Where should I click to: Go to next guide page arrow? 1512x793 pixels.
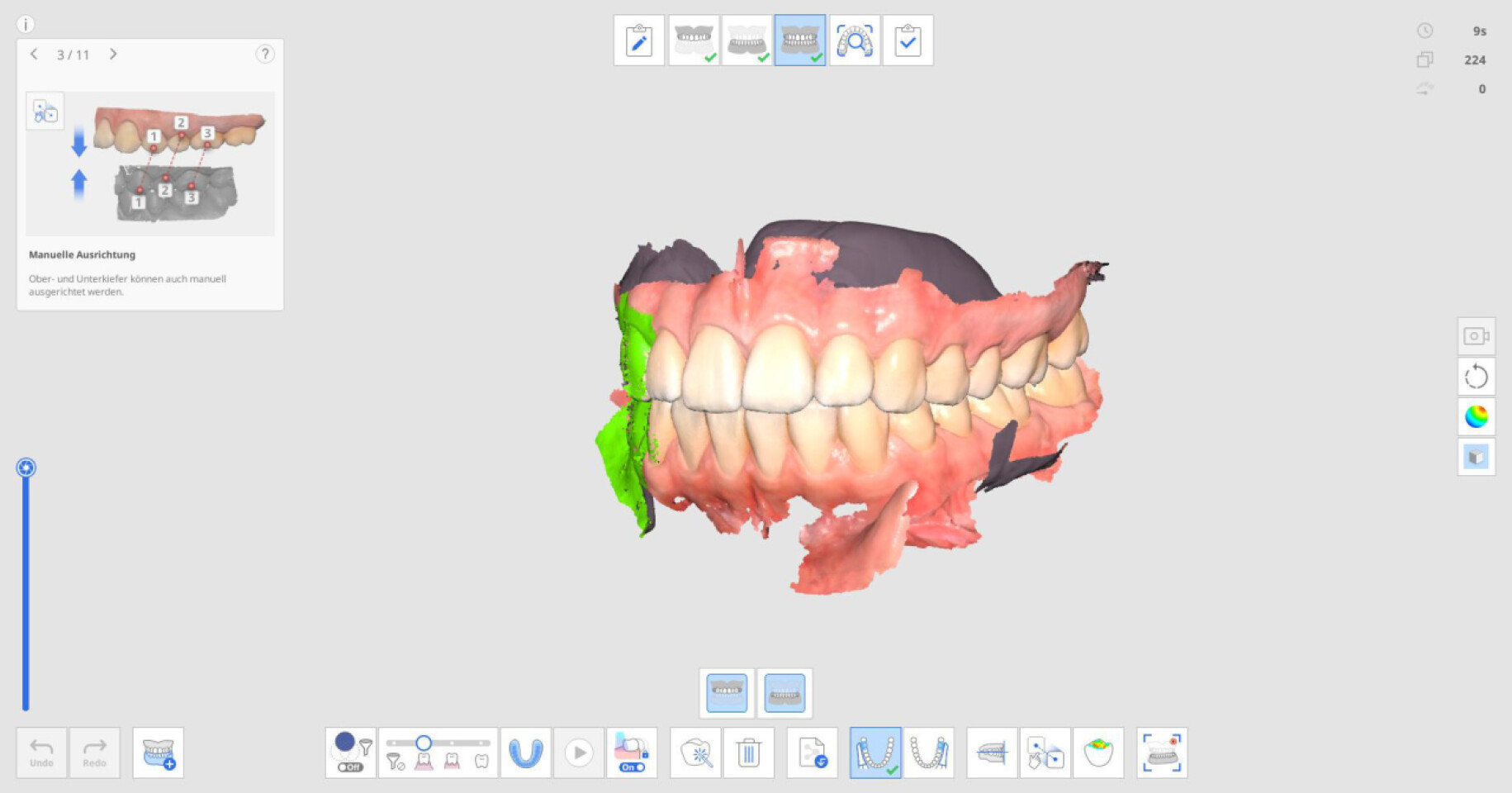[x=113, y=55]
